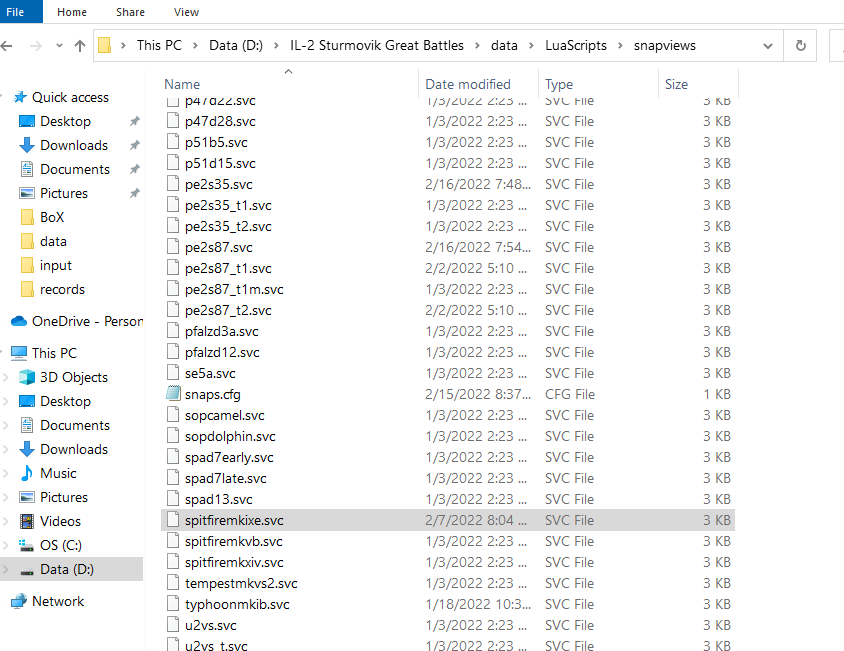Click the Forward navigation arrow
The image size is (844, 651).
(x=36, y=46)
